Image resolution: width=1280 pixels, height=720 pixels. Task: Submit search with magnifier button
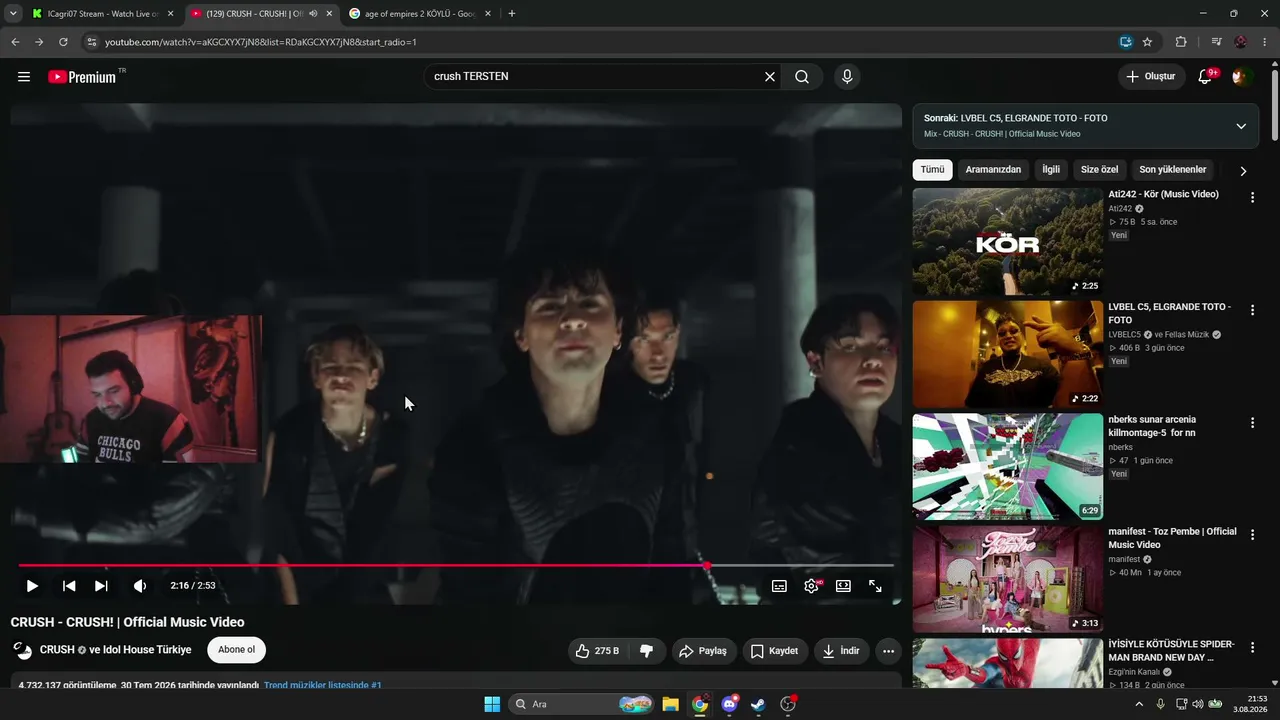[x=802, y=77]
